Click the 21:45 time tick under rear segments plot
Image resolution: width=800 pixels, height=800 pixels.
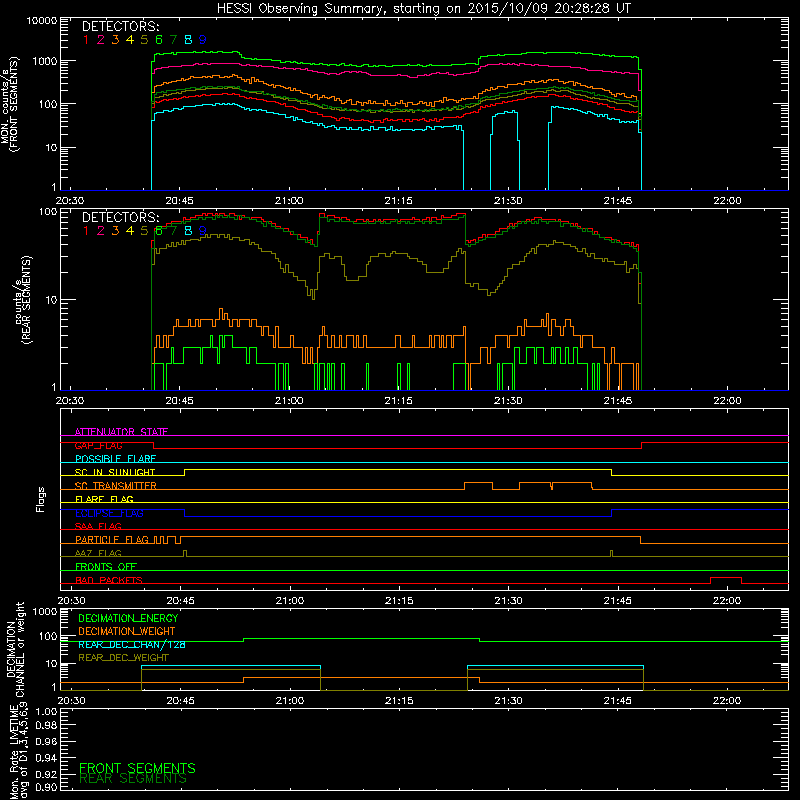(x=618, y=401)
